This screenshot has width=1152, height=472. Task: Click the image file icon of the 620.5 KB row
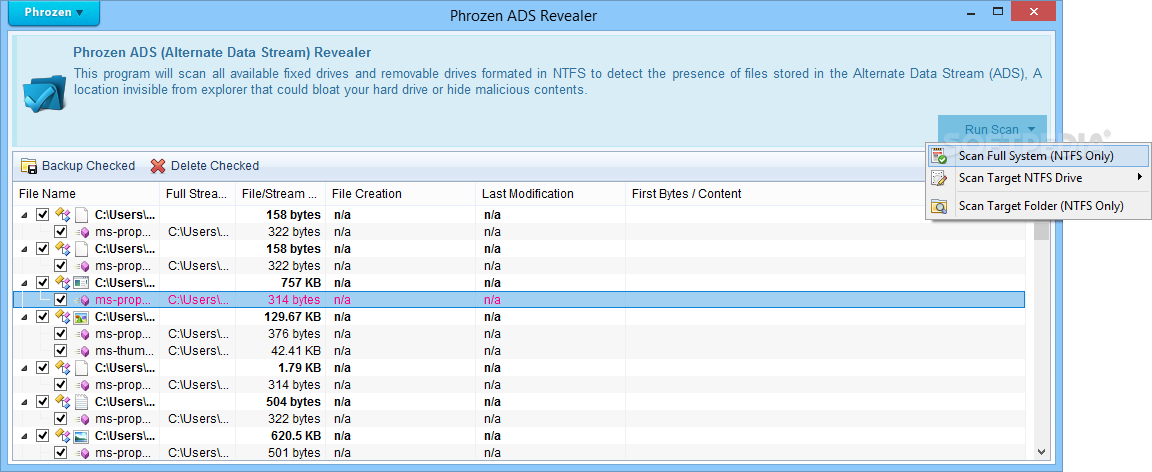tap(82, 436)
